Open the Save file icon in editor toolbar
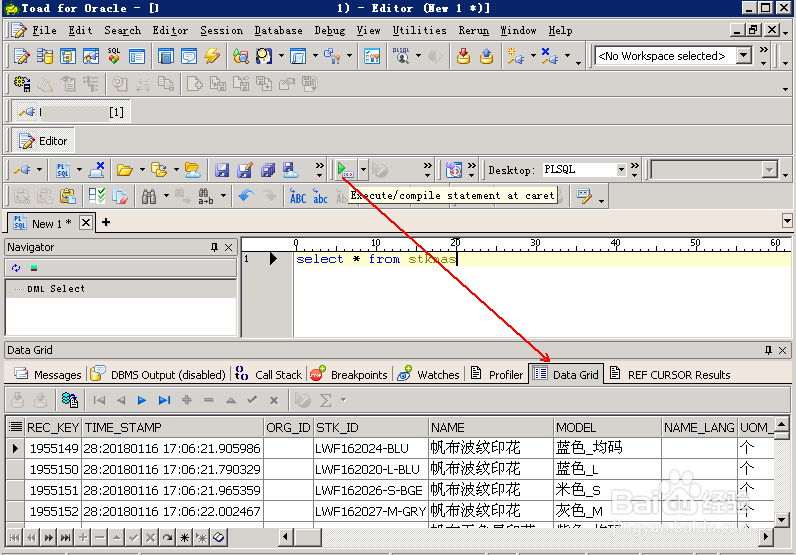The height and width of the screenshot is (555, 796). click(x=221, y=170)
